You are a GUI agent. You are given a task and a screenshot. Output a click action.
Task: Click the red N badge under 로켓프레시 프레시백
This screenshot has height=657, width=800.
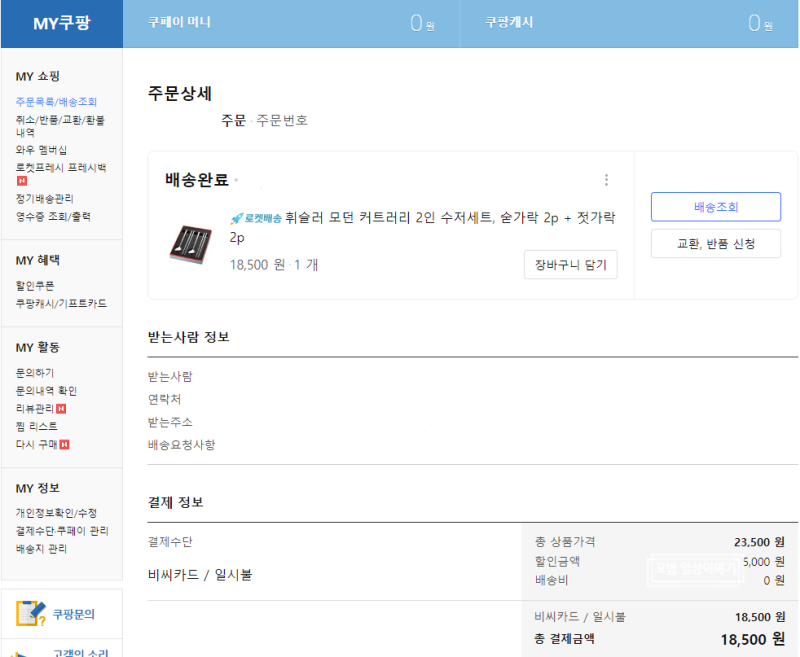click(x=21, y=181)
